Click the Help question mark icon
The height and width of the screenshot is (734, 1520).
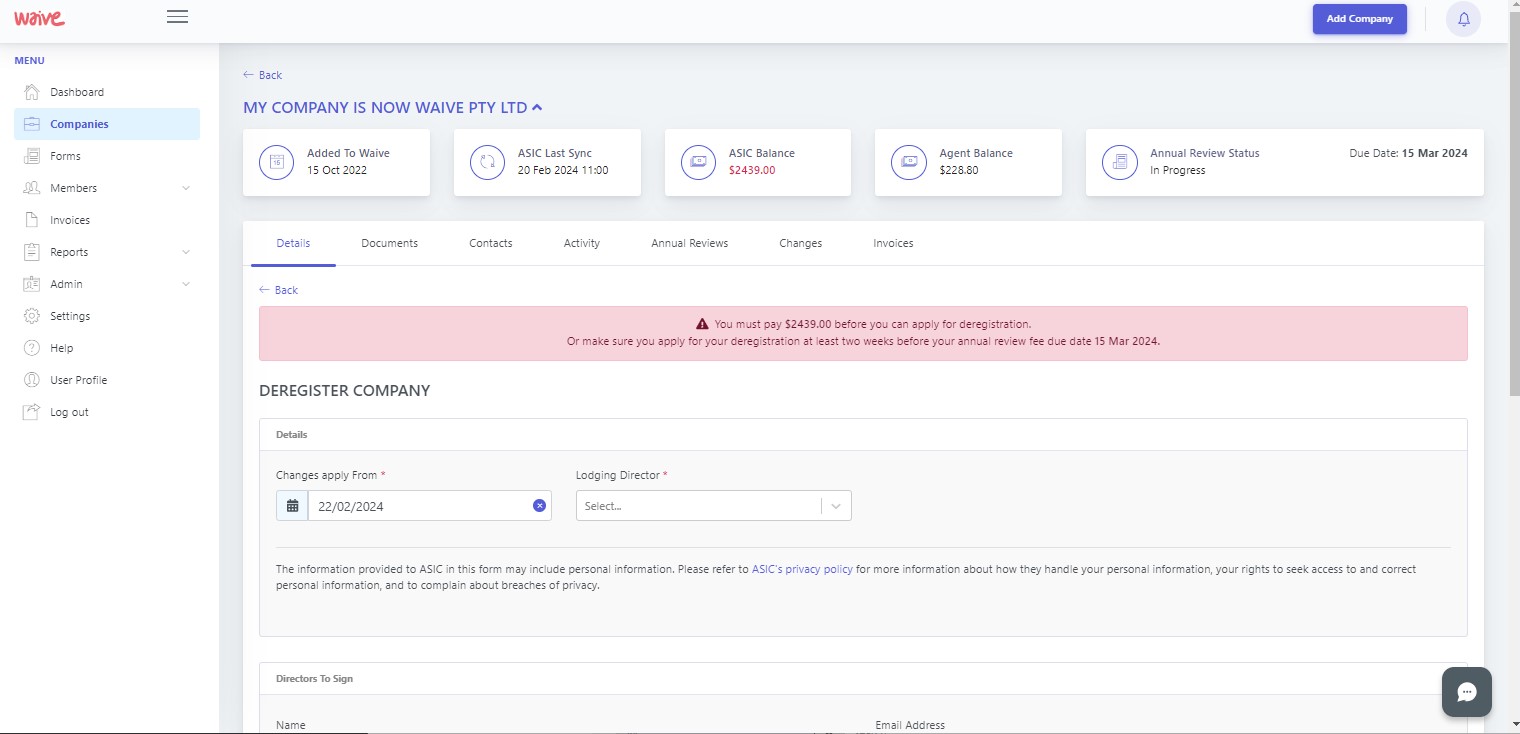click(x=31, y=348)
